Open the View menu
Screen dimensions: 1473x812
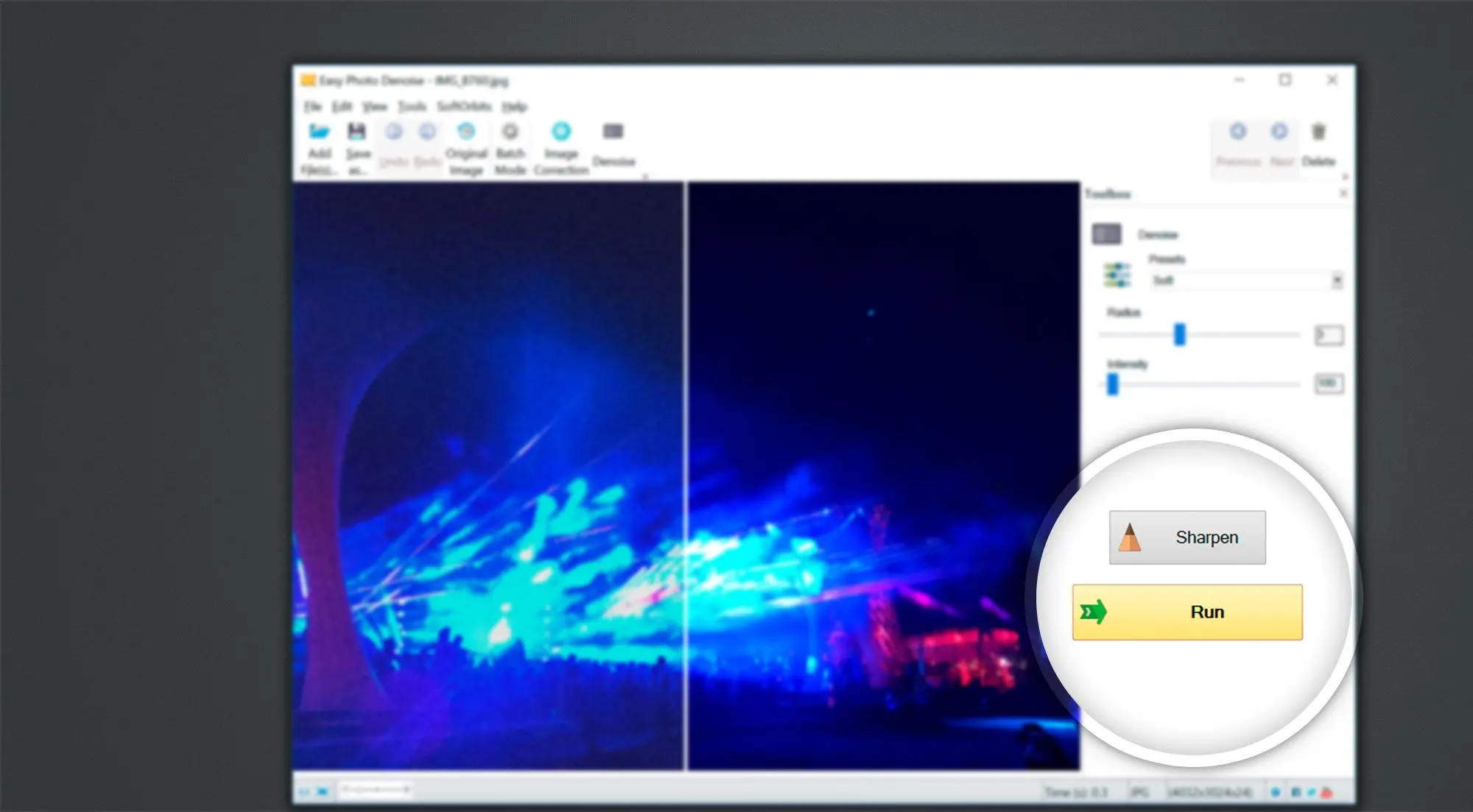click(375, 107)
